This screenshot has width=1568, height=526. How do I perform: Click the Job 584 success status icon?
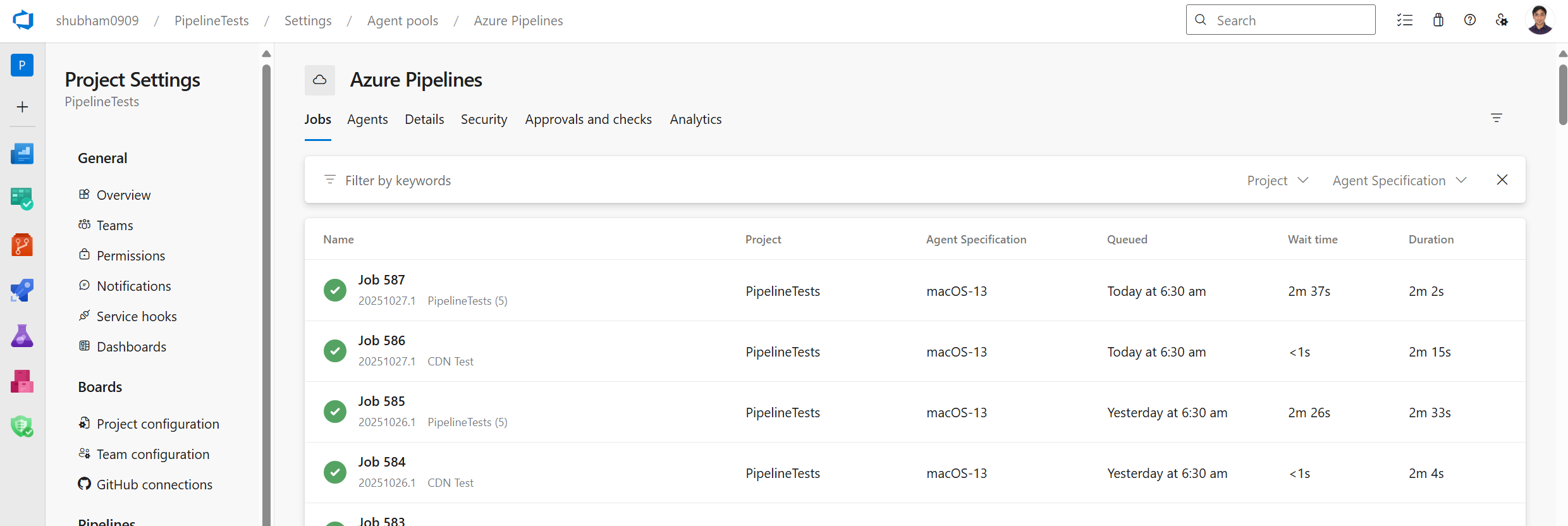(x=335, y=472)
